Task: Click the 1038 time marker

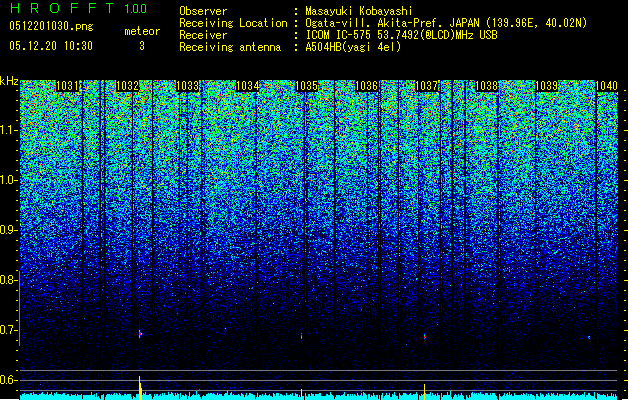Action: coord(487,86)
